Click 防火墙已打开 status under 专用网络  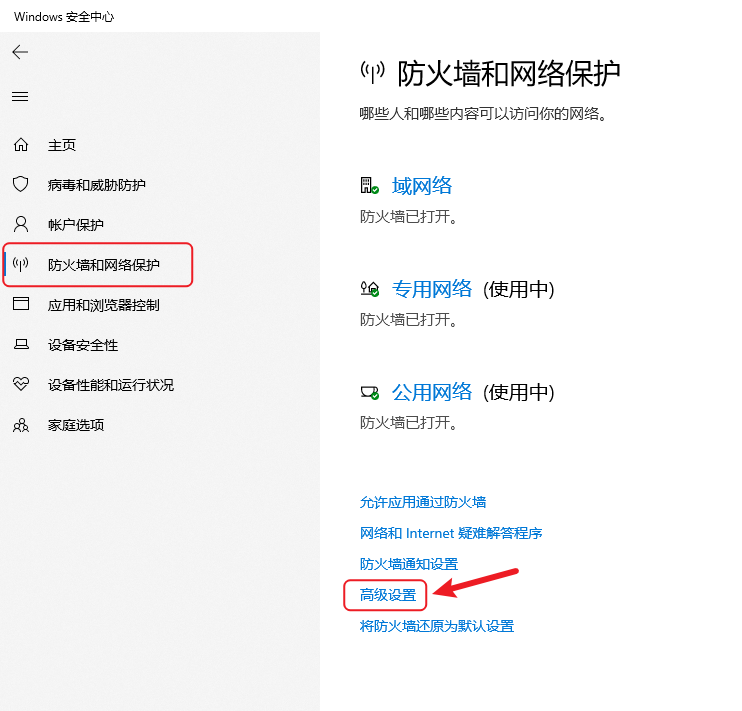[x=408, y=320]
